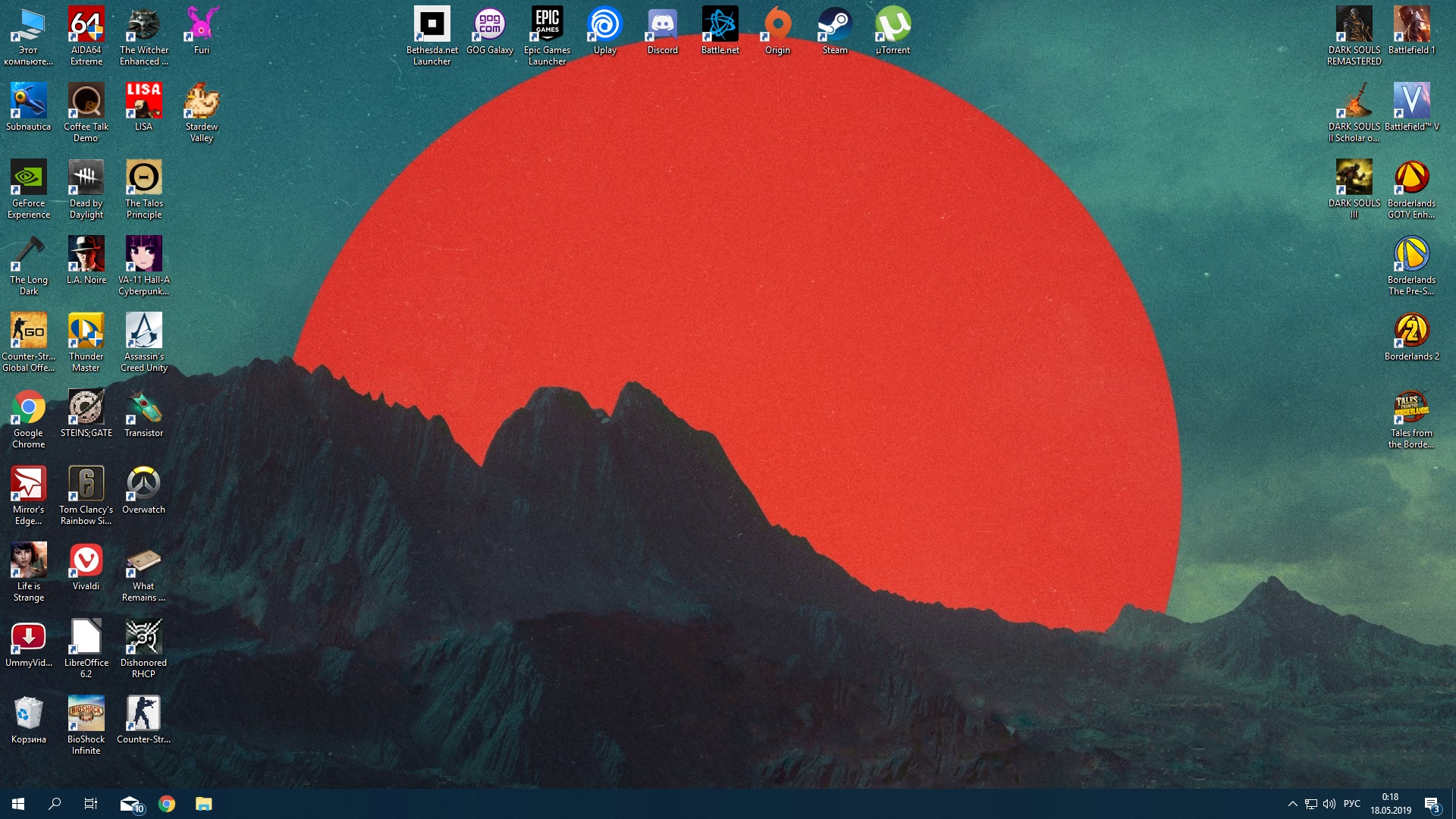
Task: Select the LISA game shortcut
Action: click(x=143, y=108)
